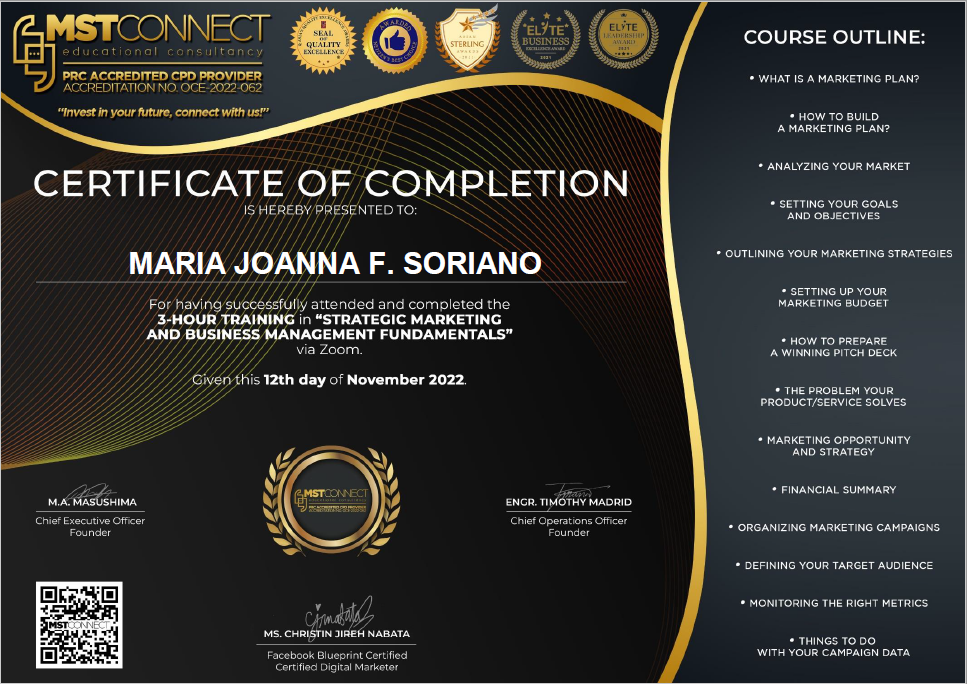967x684 pixels.
Task: Select the 'ANALYZING YOUR MARKET' bullet
Action: coord(836,167)
